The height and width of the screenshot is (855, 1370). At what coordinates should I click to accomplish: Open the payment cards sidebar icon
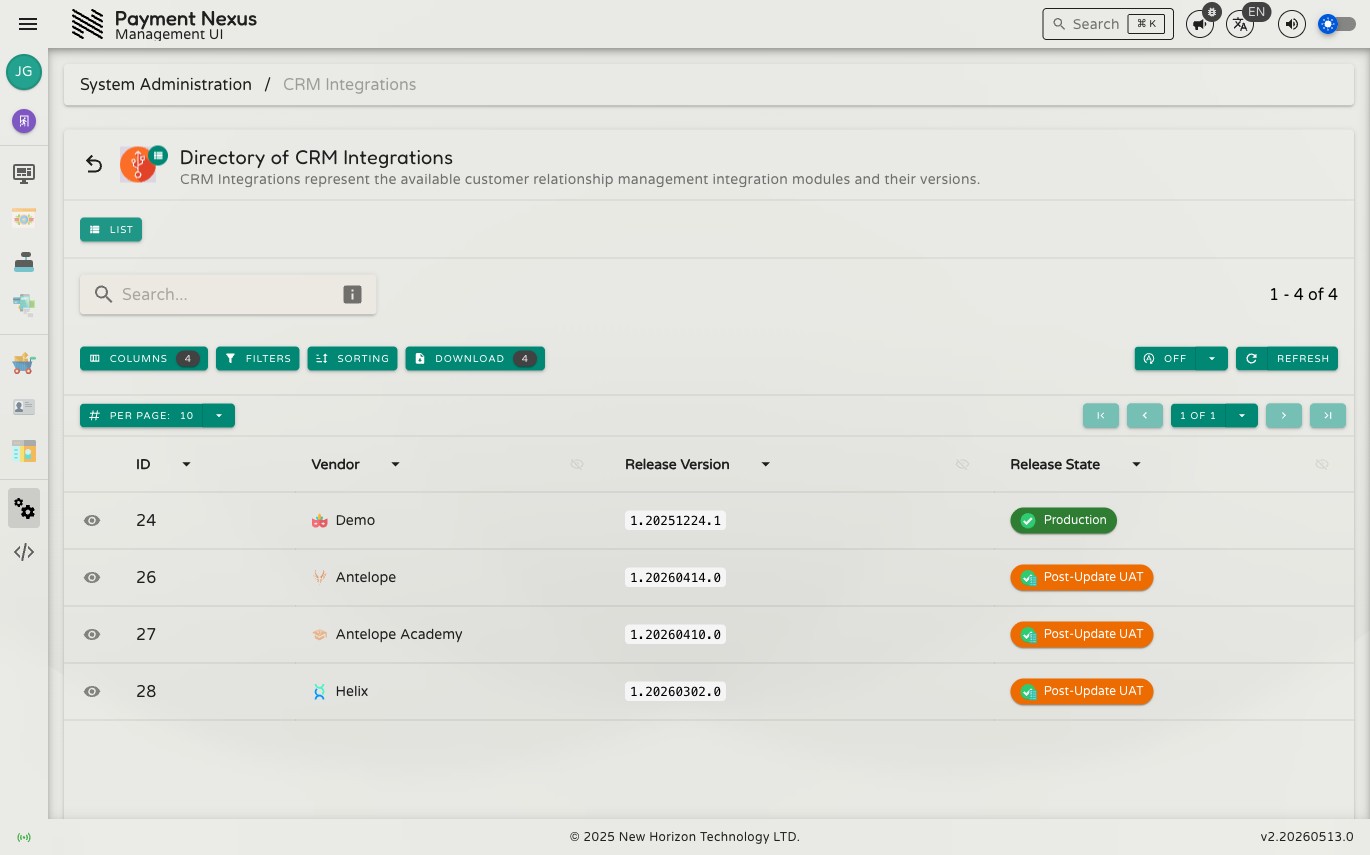(x=24, y=303)
